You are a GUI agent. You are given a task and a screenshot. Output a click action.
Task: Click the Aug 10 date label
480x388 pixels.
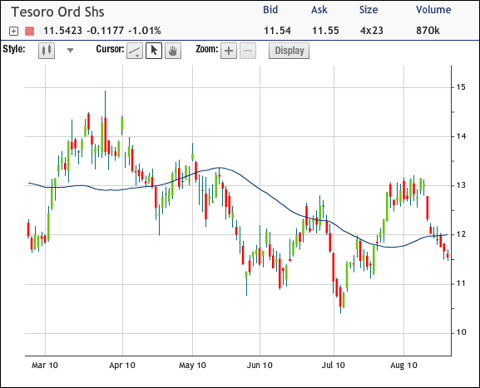[x=404, y=365]
